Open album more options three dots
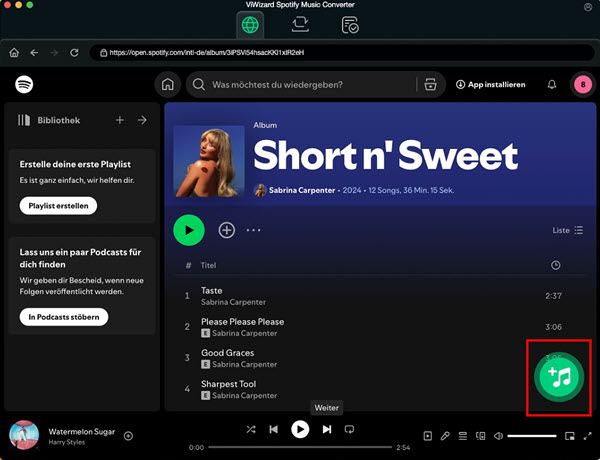Viewport: 600px width, 460px height. (x=253, y=230)
